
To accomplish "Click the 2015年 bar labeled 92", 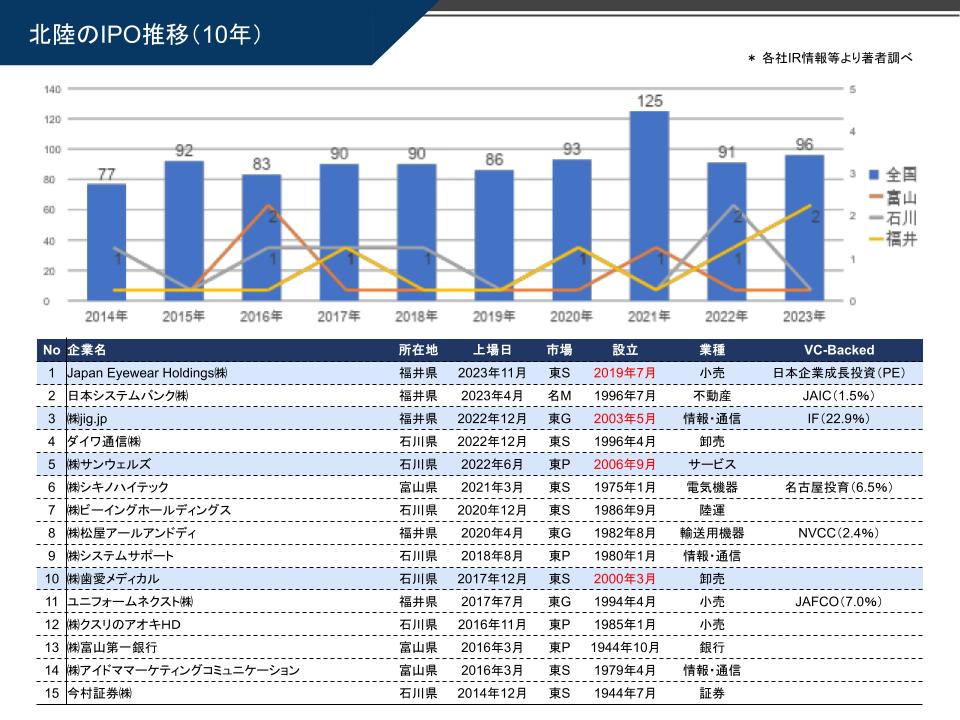I will (184, 231).
